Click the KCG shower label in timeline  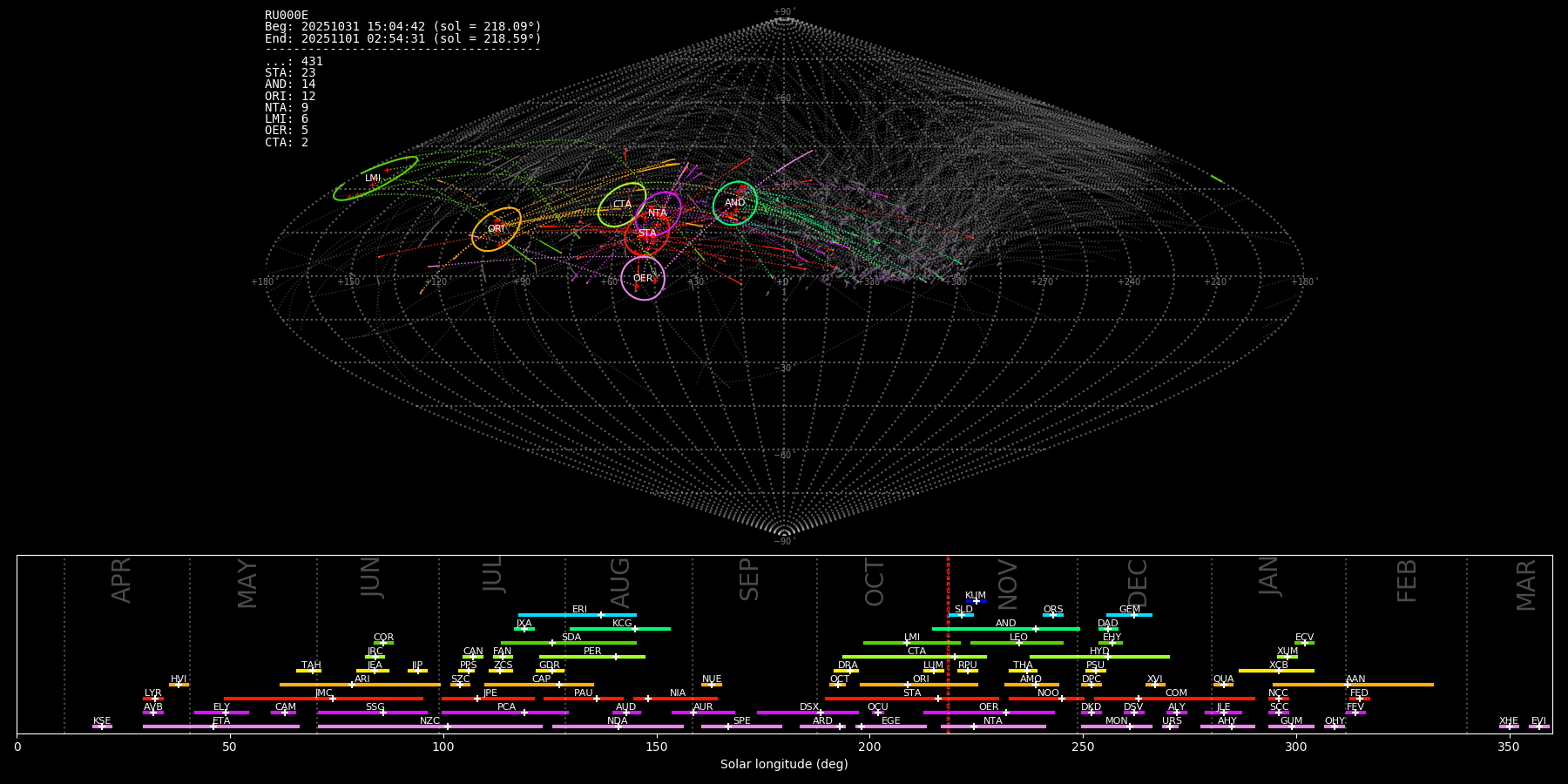tap(622, 624)
